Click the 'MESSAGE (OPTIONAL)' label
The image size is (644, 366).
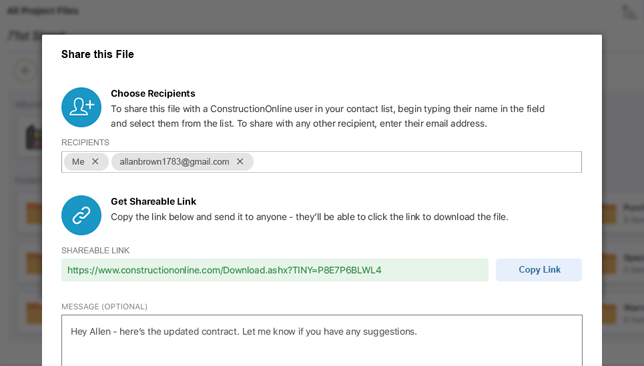click(104, 306)
